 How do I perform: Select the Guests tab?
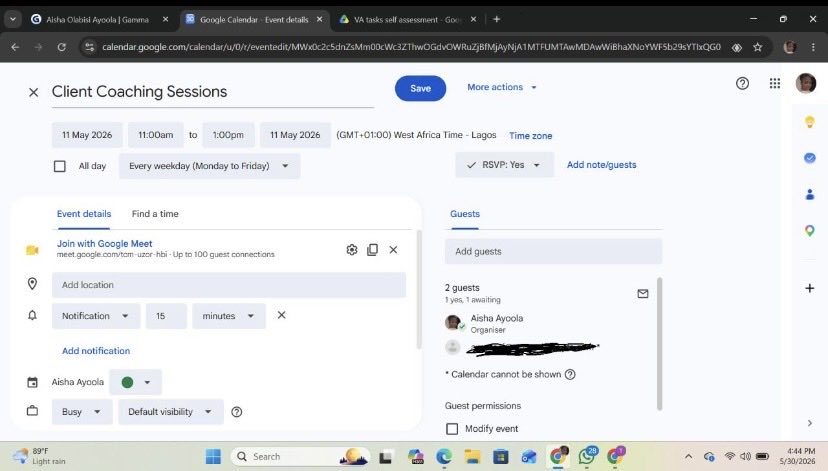pyautogui.click(x=465, y=214)
